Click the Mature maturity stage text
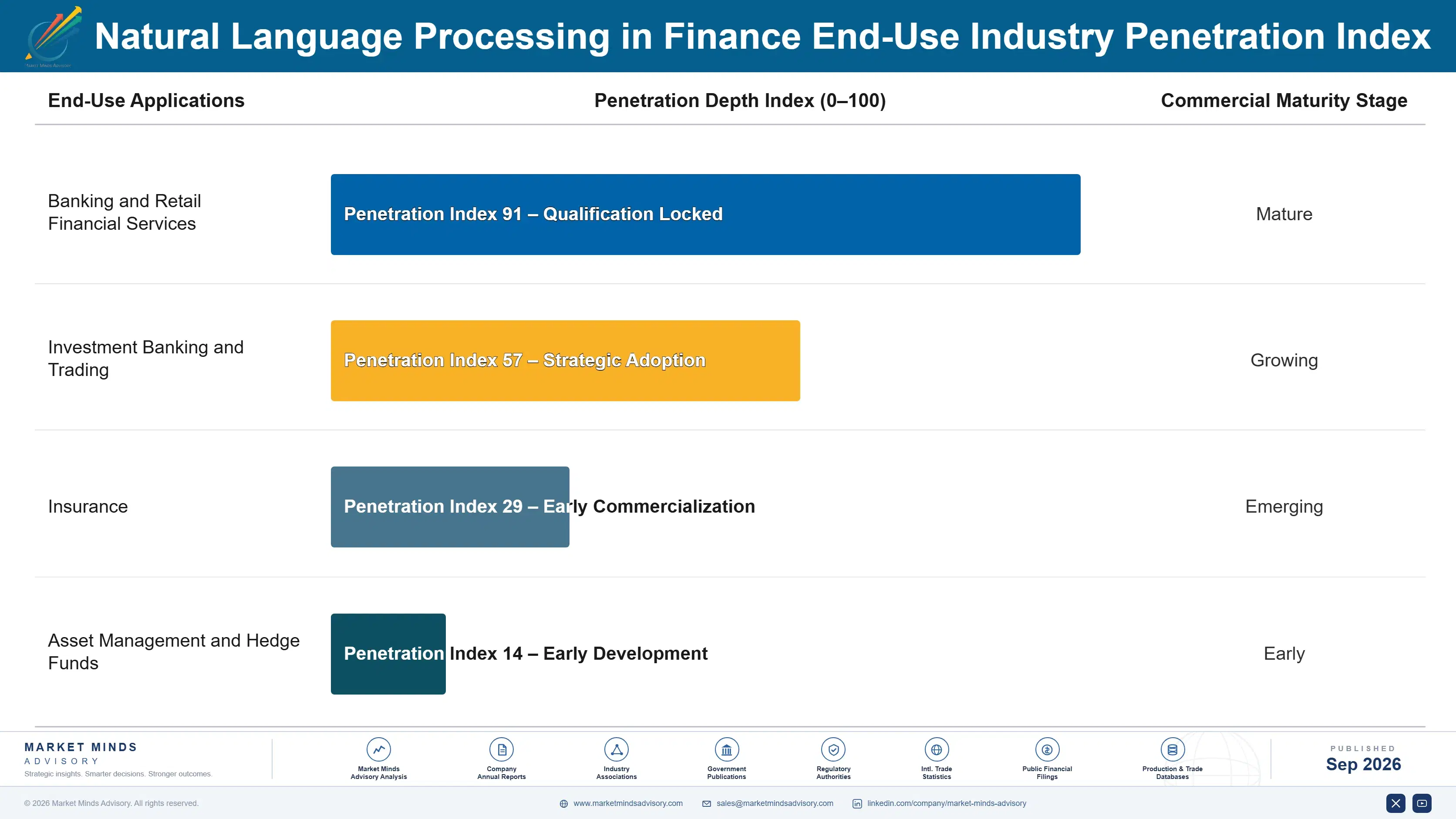This screenshot has width=1456, height=819. tap(1284, 214)
